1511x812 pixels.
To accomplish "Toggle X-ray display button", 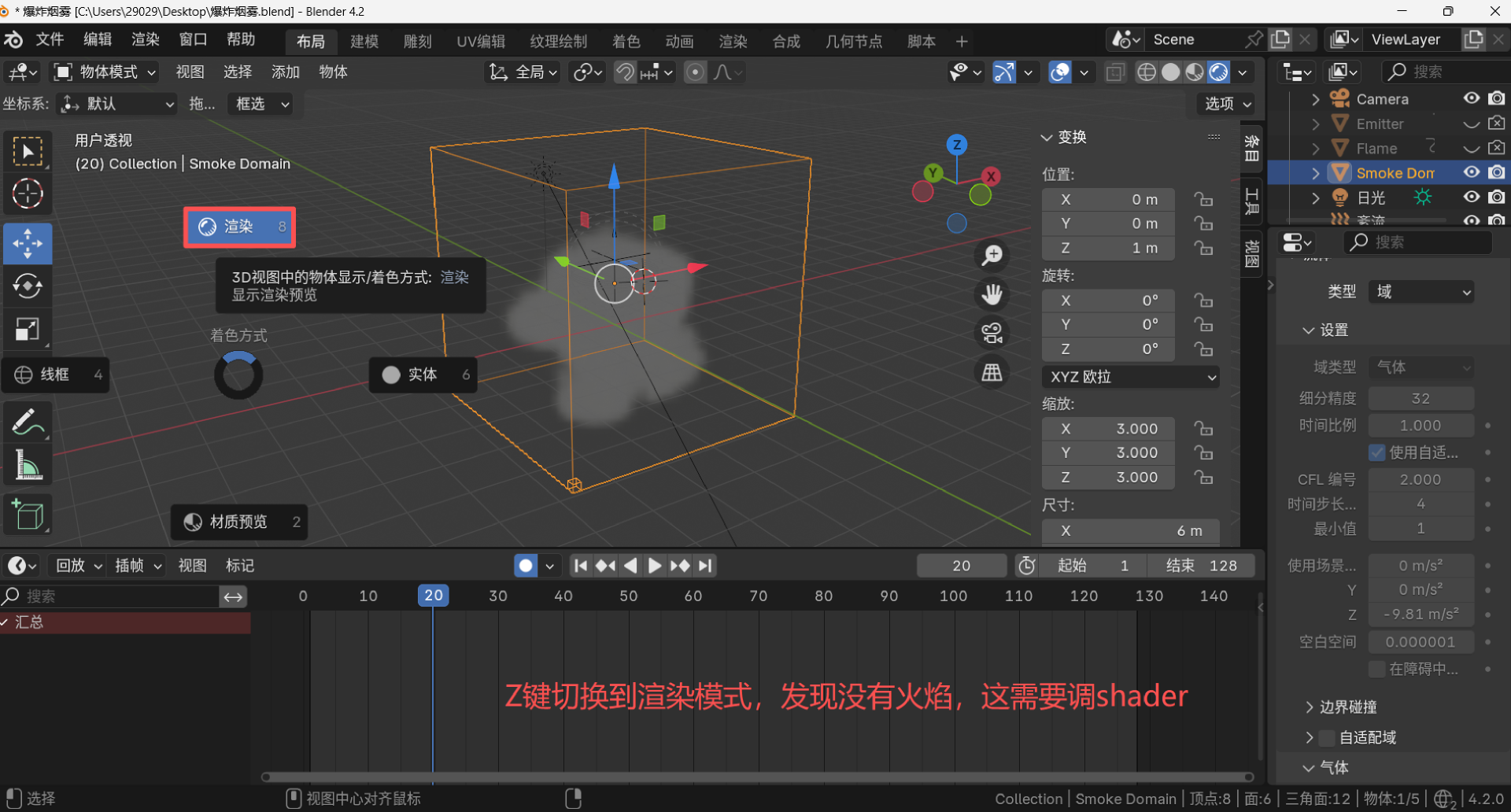I will click(1115, 72).
